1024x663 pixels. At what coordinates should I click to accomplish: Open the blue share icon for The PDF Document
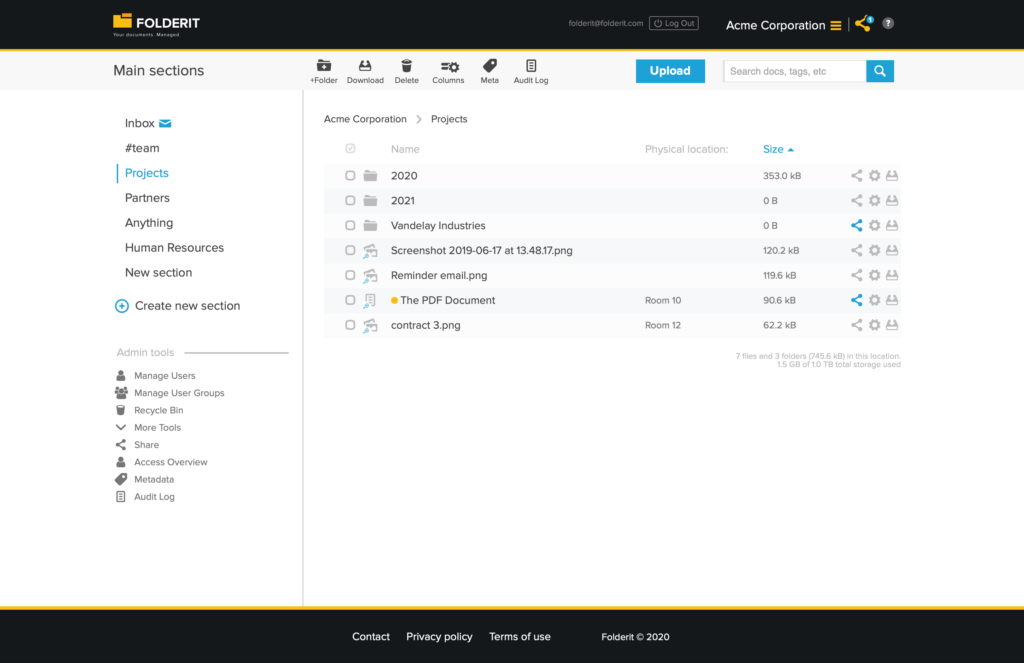pos(856,300)
